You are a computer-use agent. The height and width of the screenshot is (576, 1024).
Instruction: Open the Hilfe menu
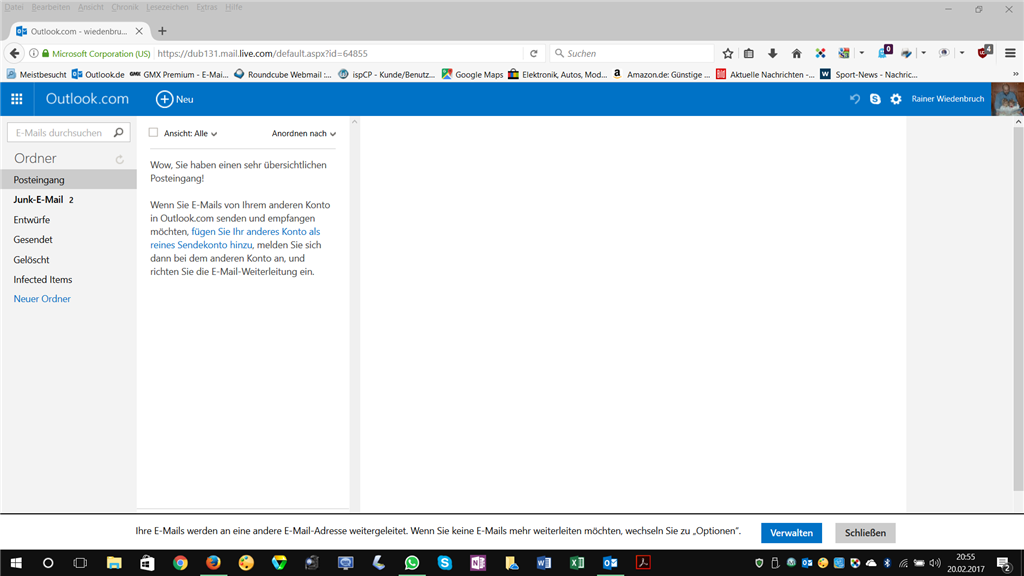233,7
